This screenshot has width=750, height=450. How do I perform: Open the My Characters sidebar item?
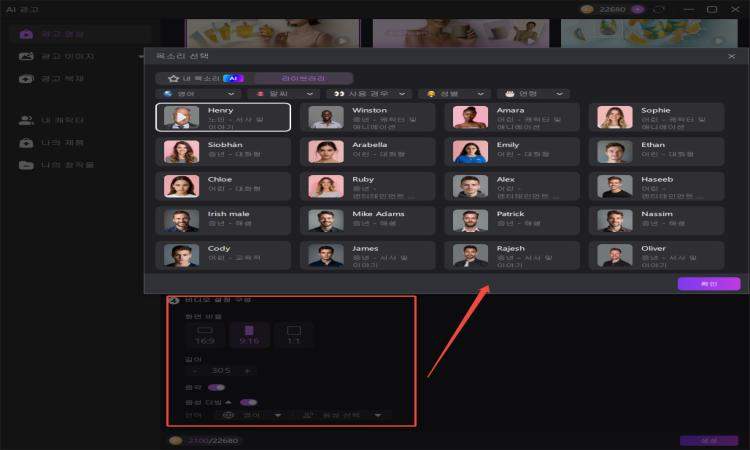pyautogui.click(x=80, y=120)
